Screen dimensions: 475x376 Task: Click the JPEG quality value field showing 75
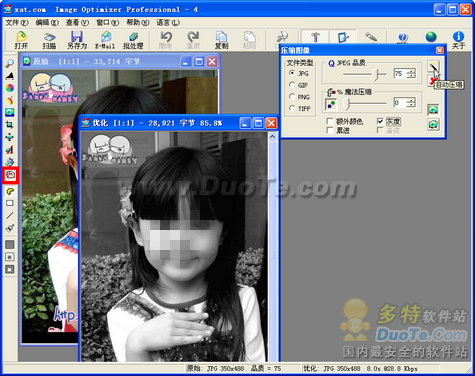click(x=401, y=74)
